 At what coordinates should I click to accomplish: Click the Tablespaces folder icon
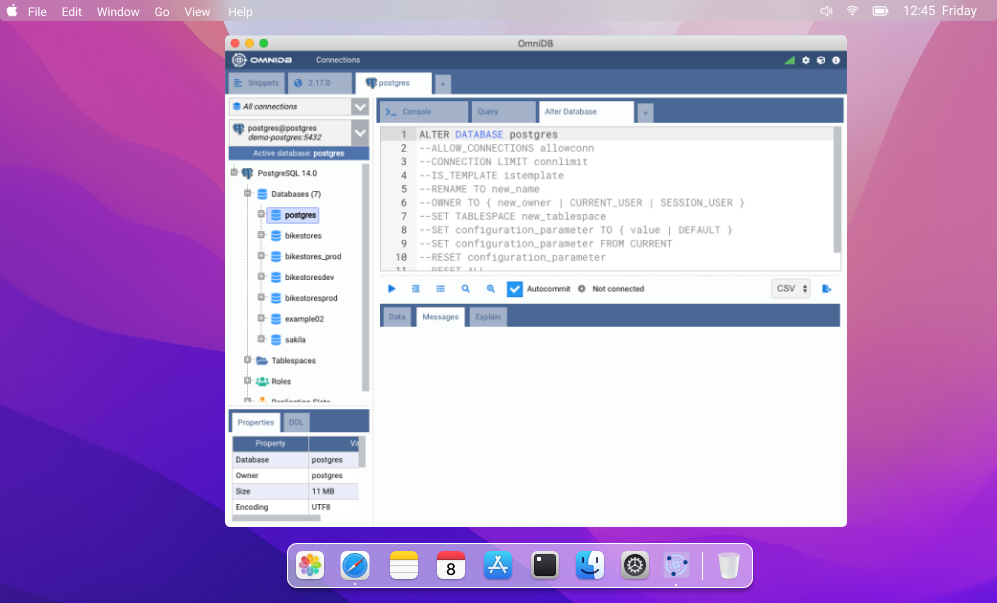pos(261,361)
